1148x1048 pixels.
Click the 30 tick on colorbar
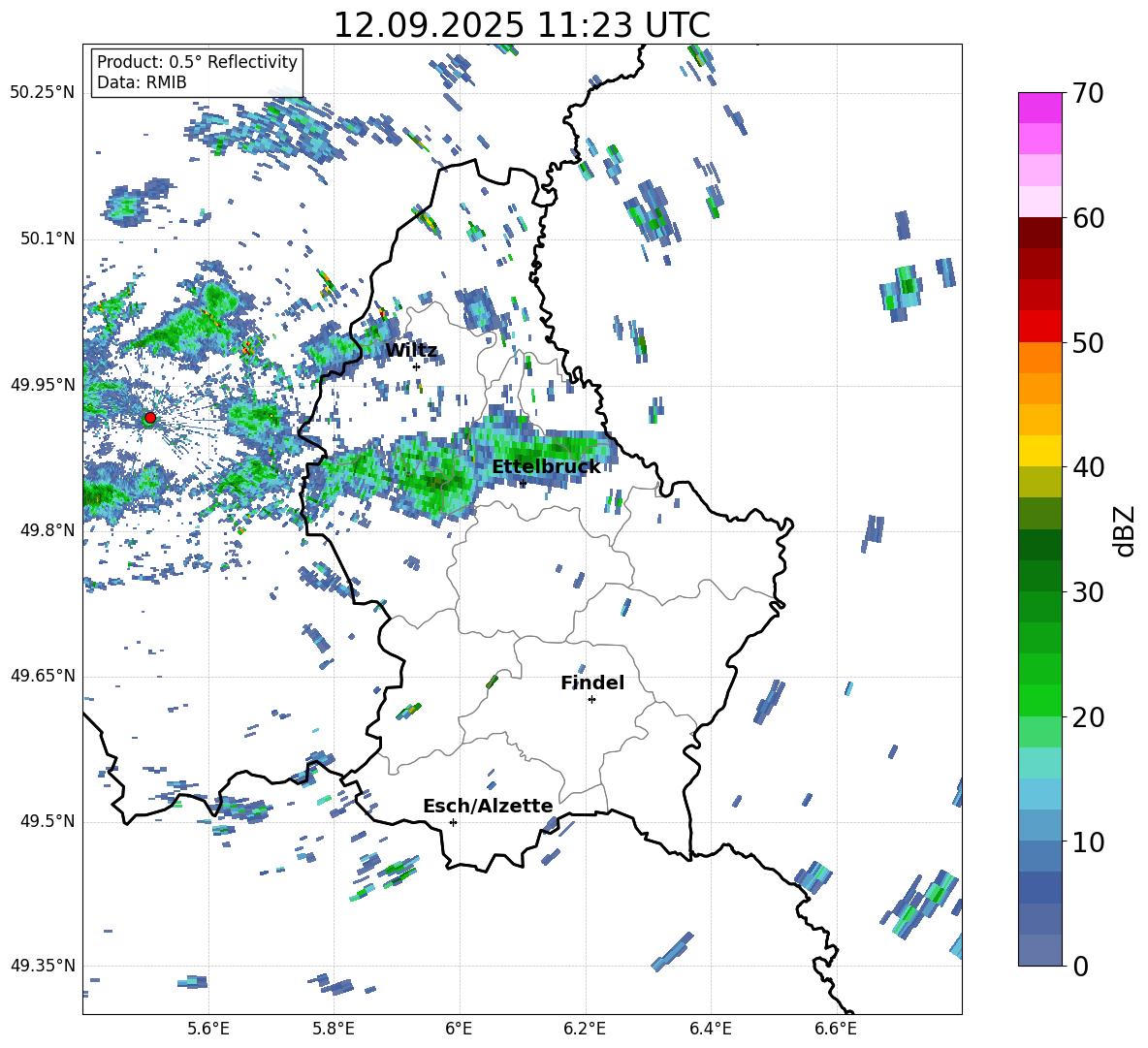coord(1088,592)
